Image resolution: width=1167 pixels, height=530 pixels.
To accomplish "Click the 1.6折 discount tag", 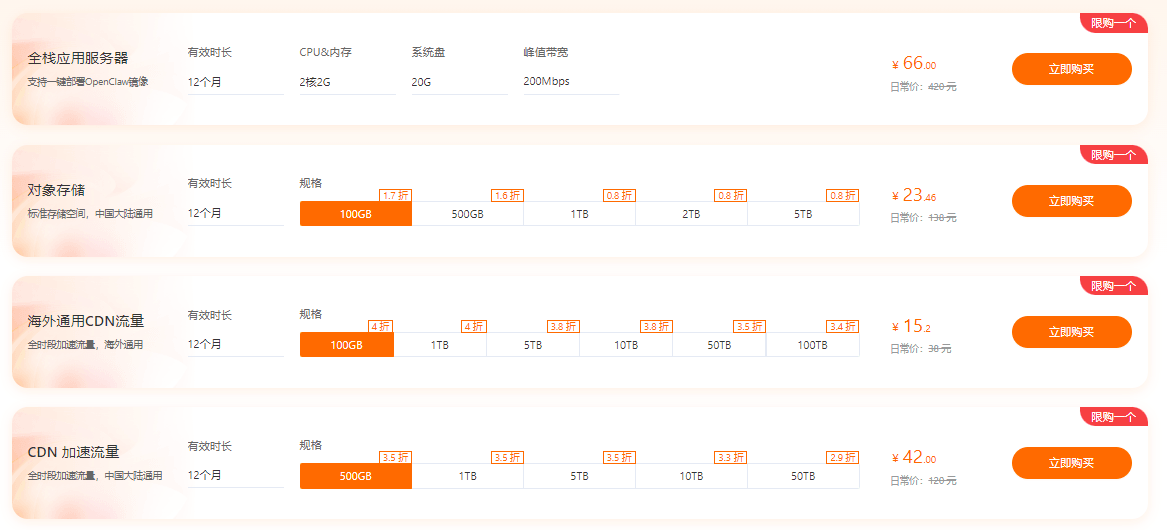I will point(508,196).
